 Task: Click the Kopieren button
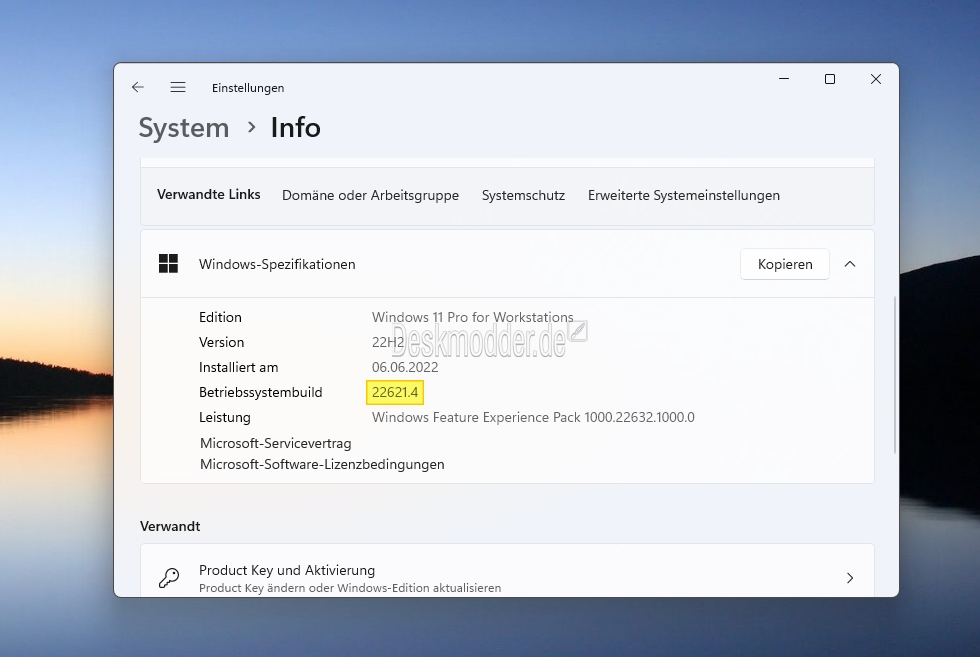[785, 264]
